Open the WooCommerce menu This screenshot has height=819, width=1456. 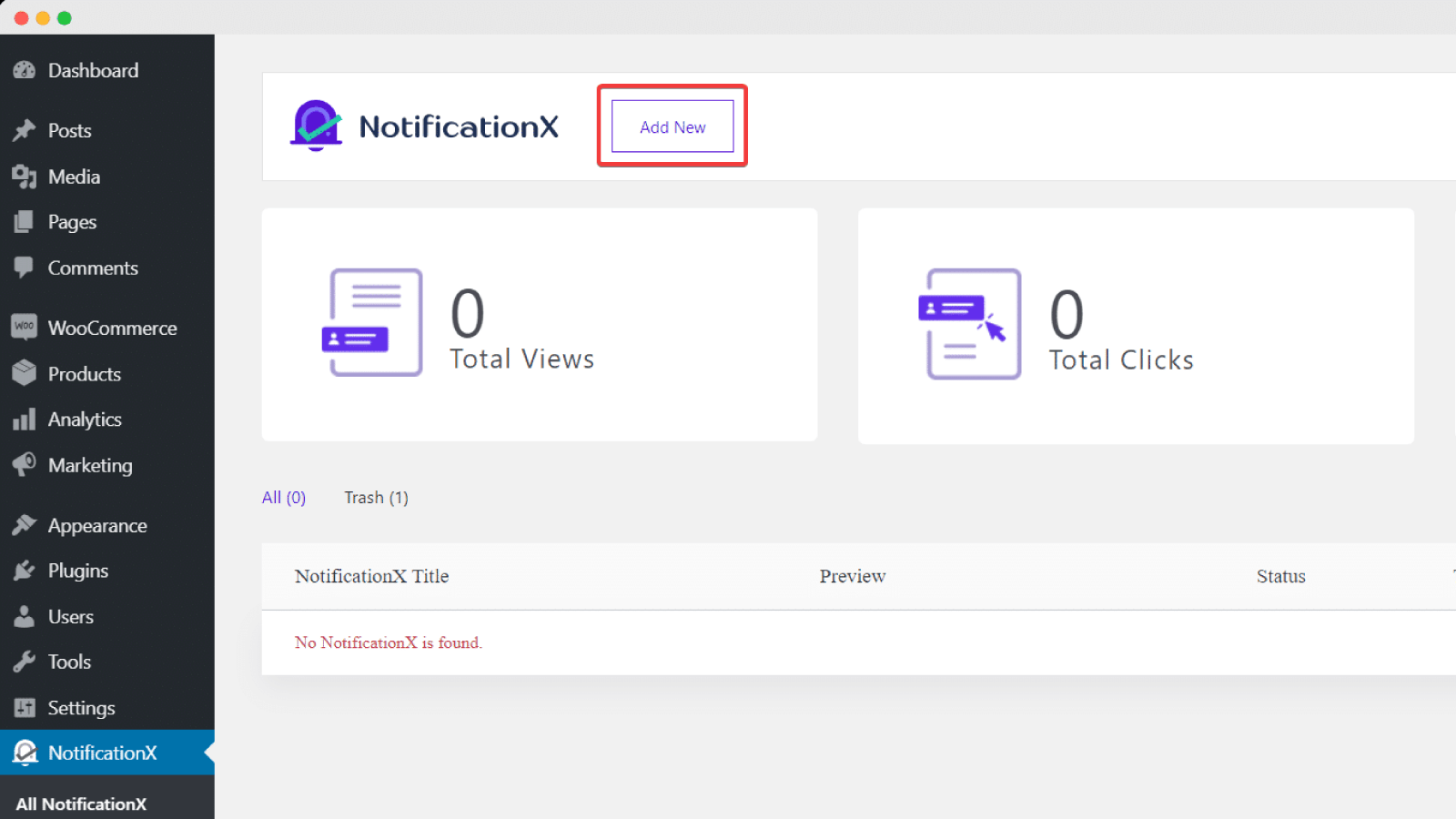(107, 328)
